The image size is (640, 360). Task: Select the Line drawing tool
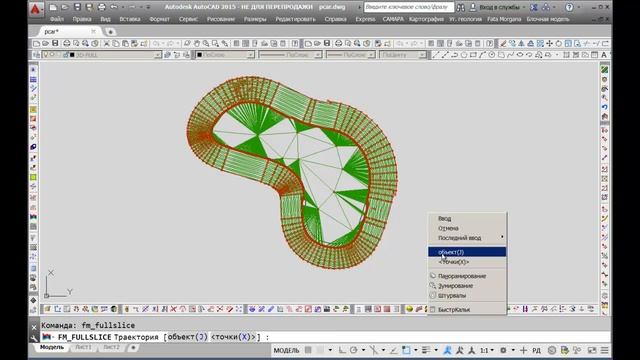436,55
